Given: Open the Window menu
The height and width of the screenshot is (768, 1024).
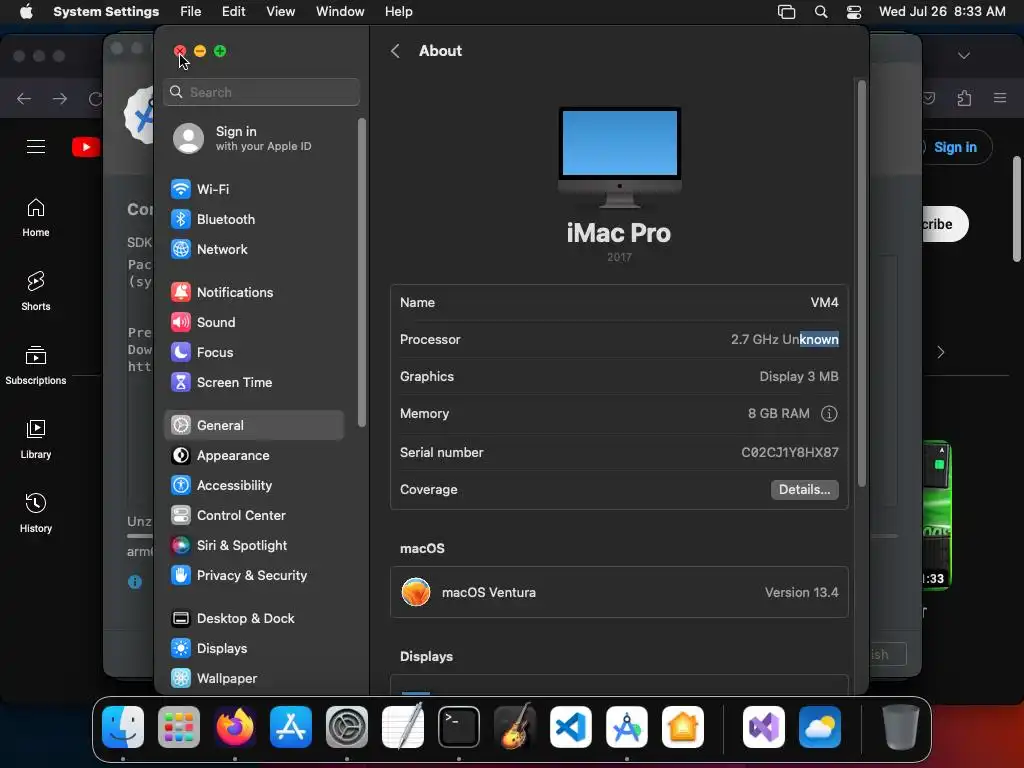Looking at the screenshot, I should click(340, 12).
